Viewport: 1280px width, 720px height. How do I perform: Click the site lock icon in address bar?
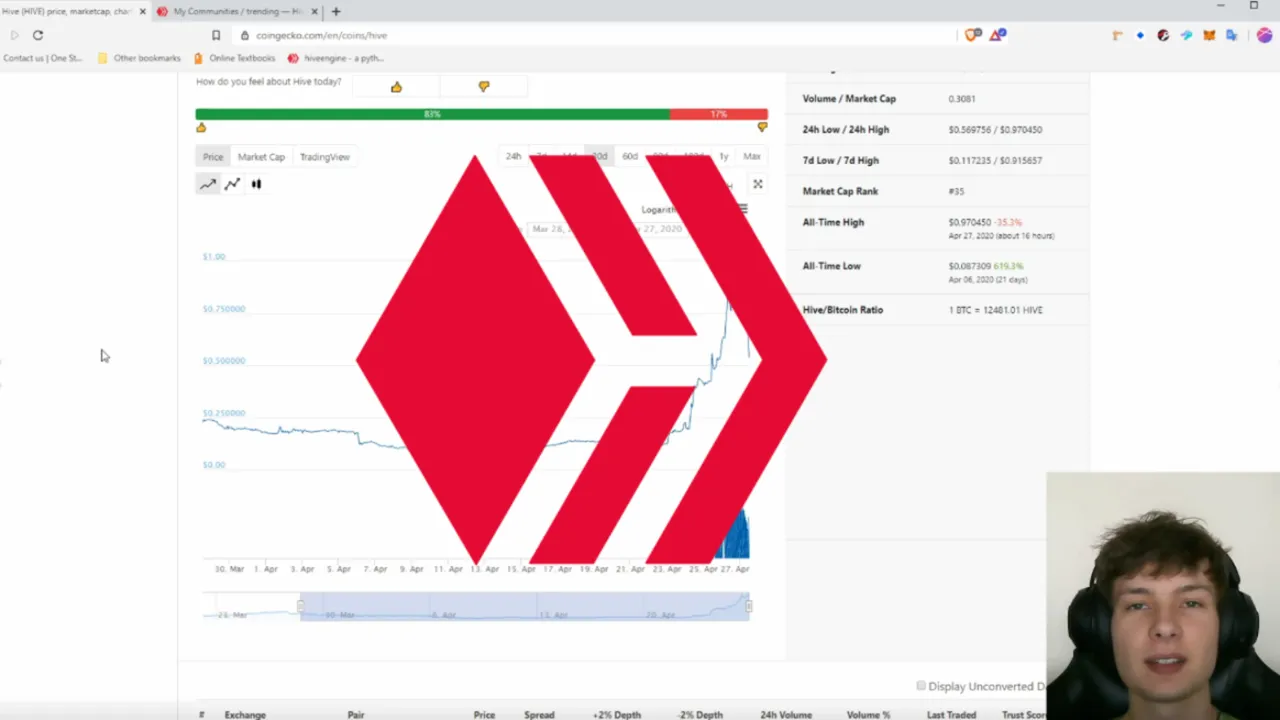pos(245,35)
